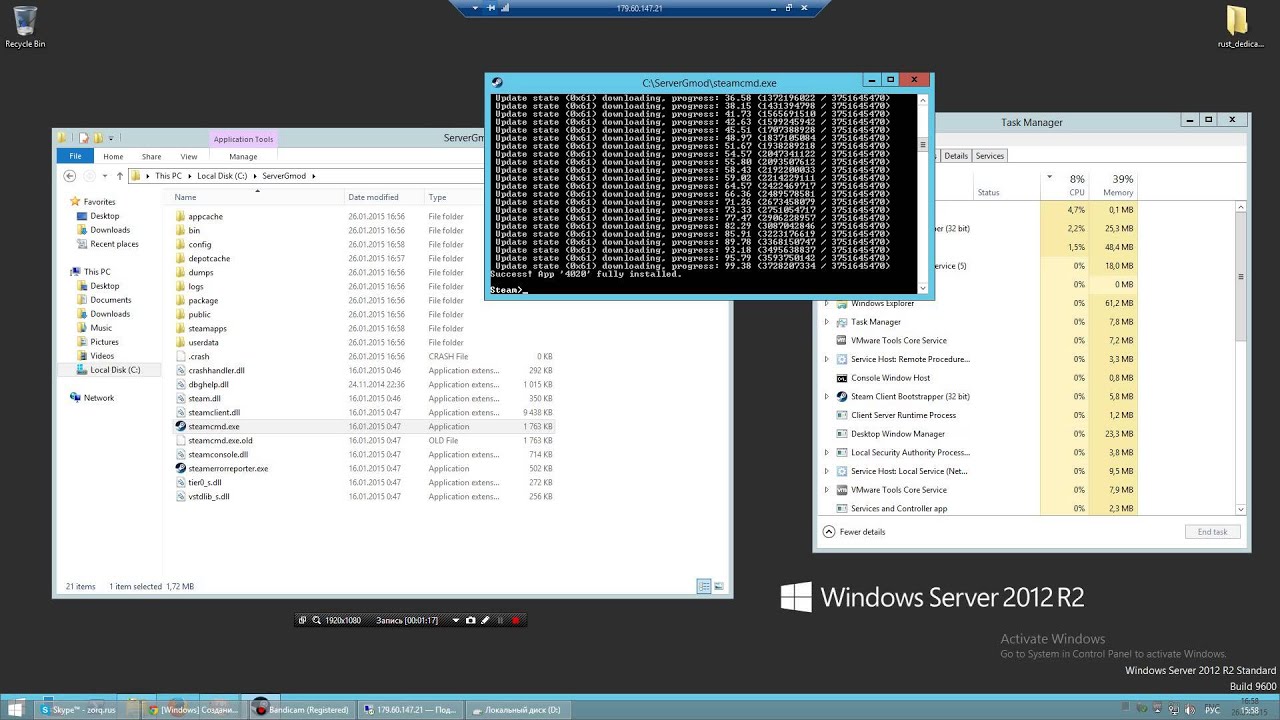
Task: Open Recent places in navigation pane
Action: click(x=114, y=244)
